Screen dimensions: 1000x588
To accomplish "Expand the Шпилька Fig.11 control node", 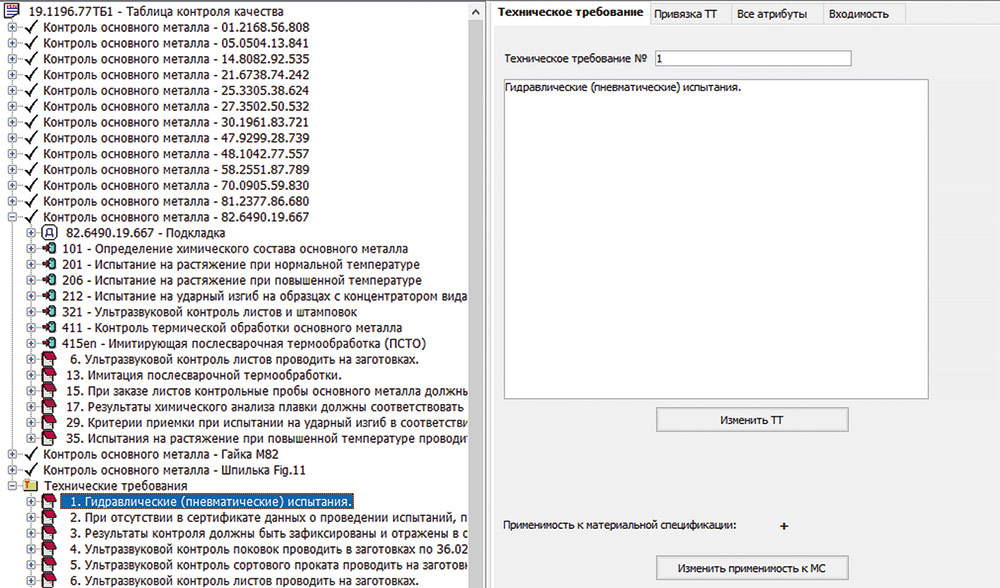I will point(13,470).
